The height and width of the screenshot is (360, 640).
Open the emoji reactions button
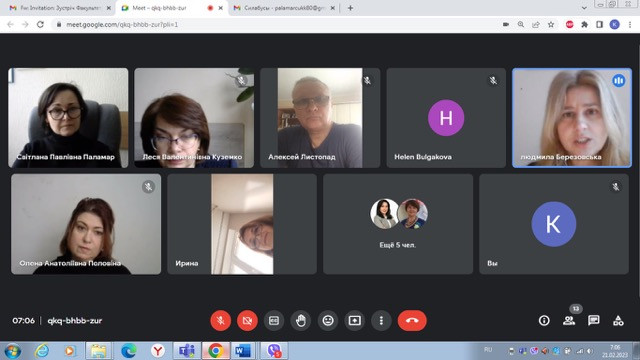coord(328,321)
